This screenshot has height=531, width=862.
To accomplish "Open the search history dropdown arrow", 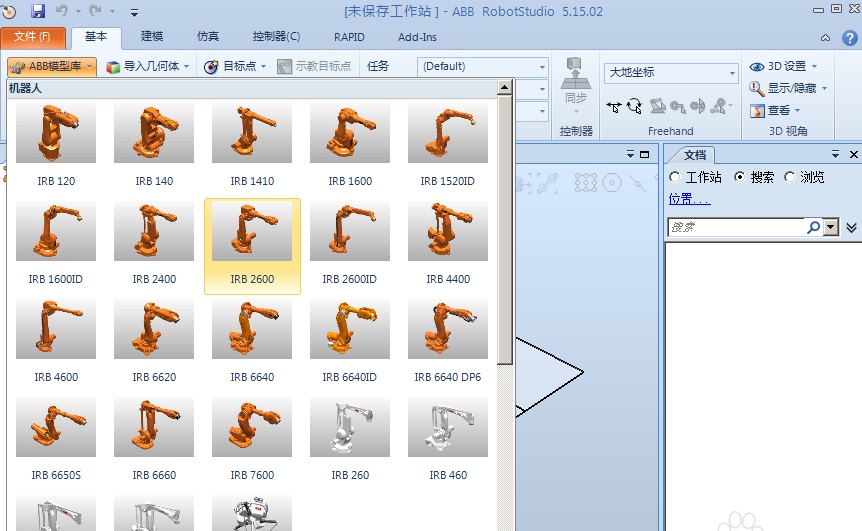I will (831, 227).
